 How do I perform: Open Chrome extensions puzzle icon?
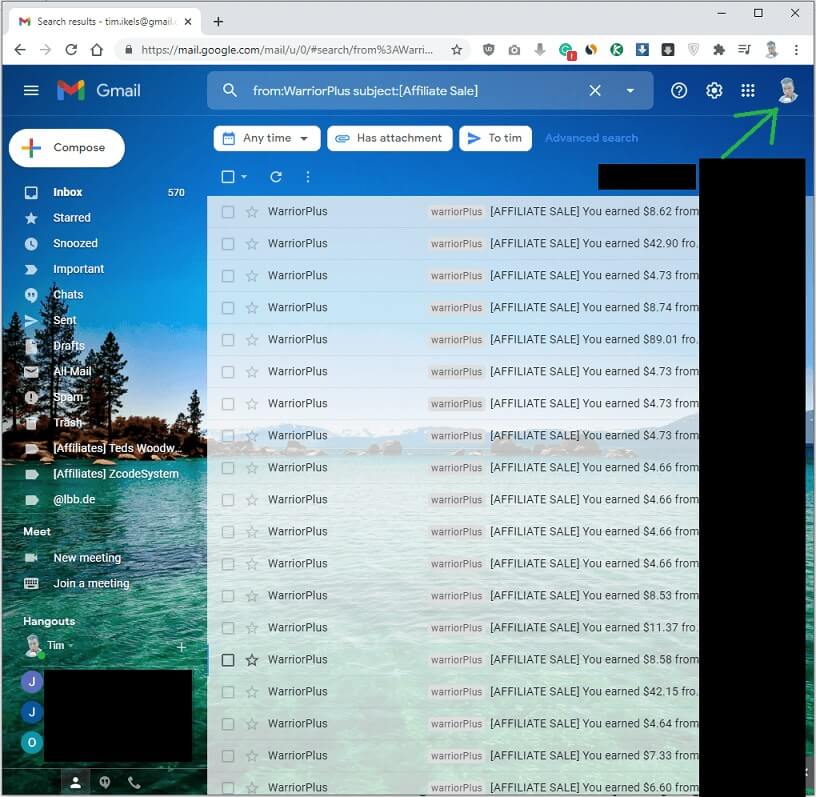[x=719, y=50]
